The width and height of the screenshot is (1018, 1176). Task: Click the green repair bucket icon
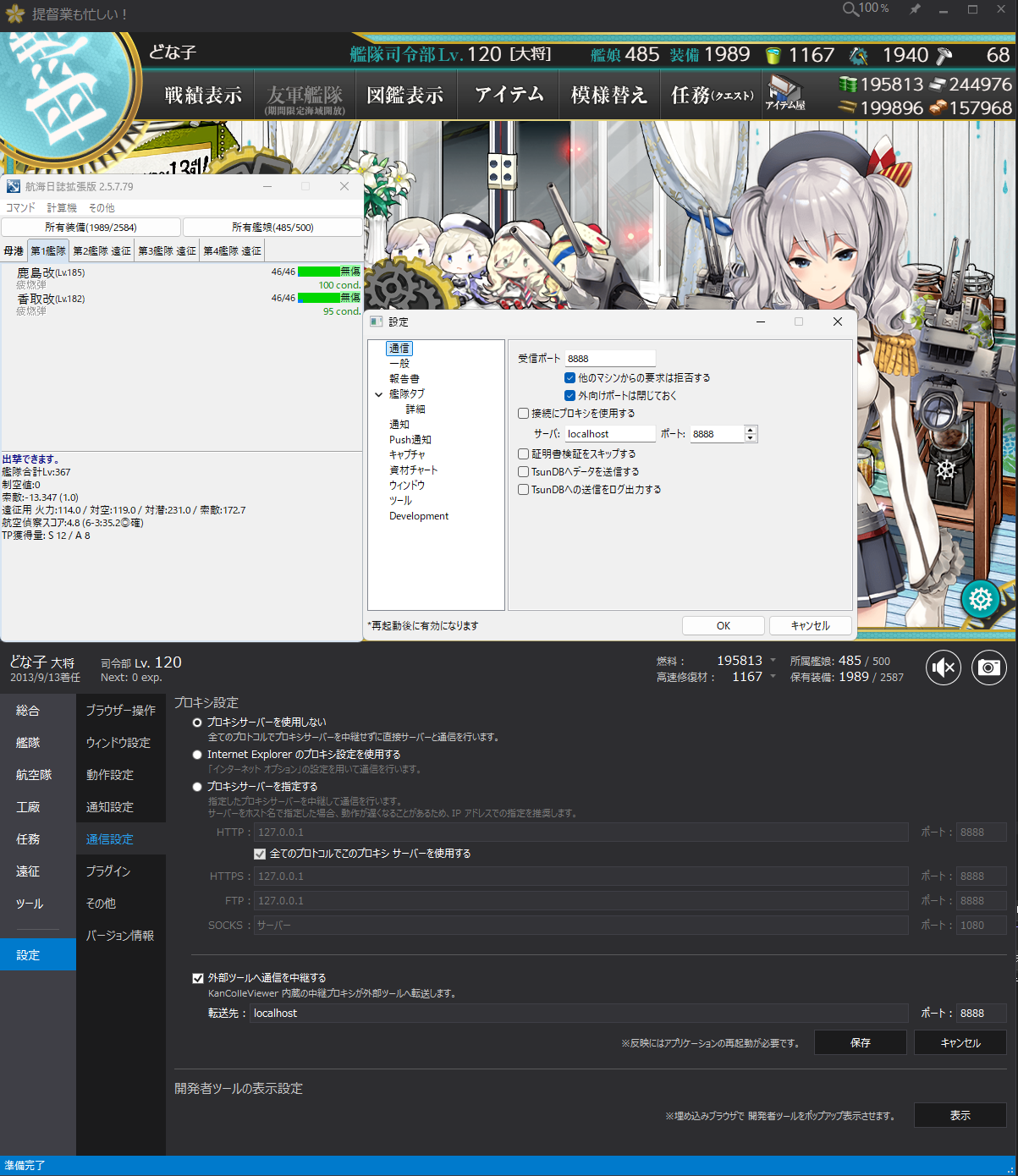pos(773,56)
